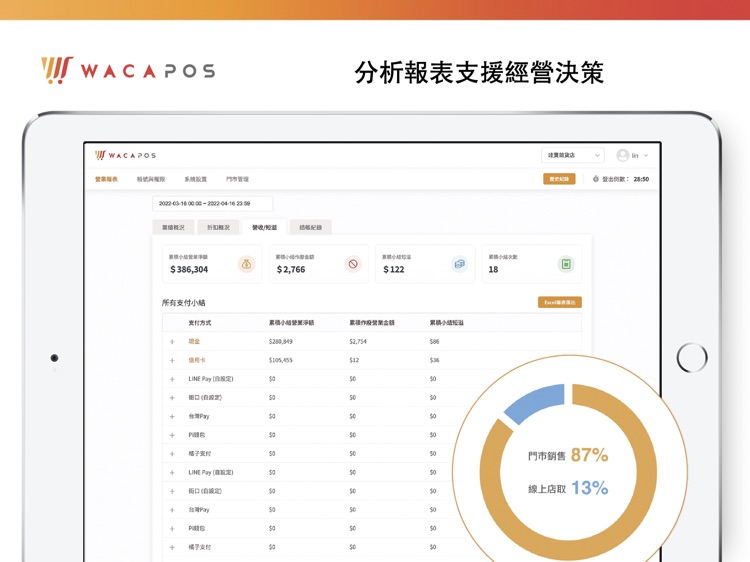This screenshot has height=562, width=750.
Task: Expand the 現金 payment row
Action: [172, 342]
